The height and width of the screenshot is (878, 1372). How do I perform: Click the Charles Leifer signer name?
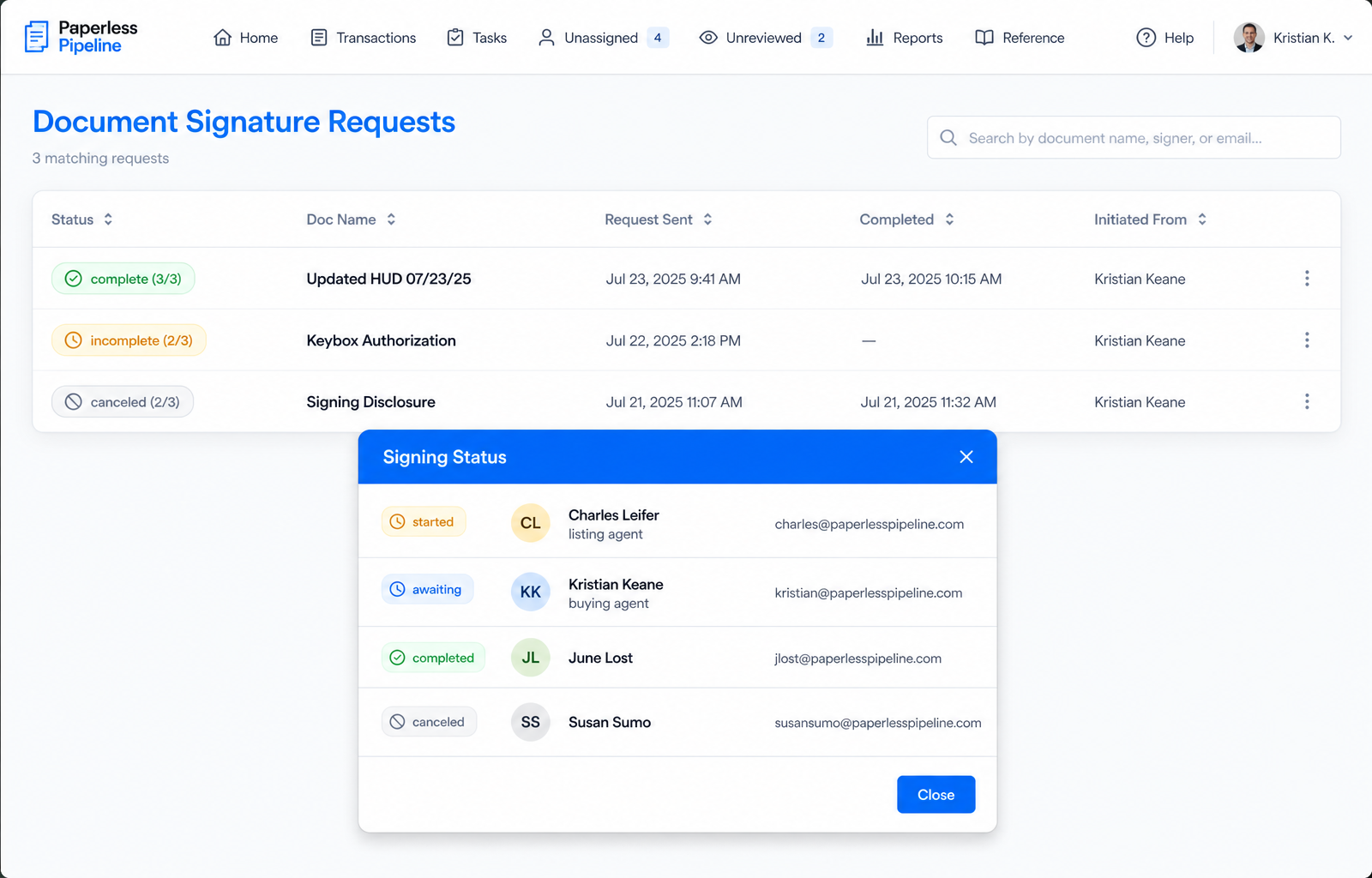point(614,515)
